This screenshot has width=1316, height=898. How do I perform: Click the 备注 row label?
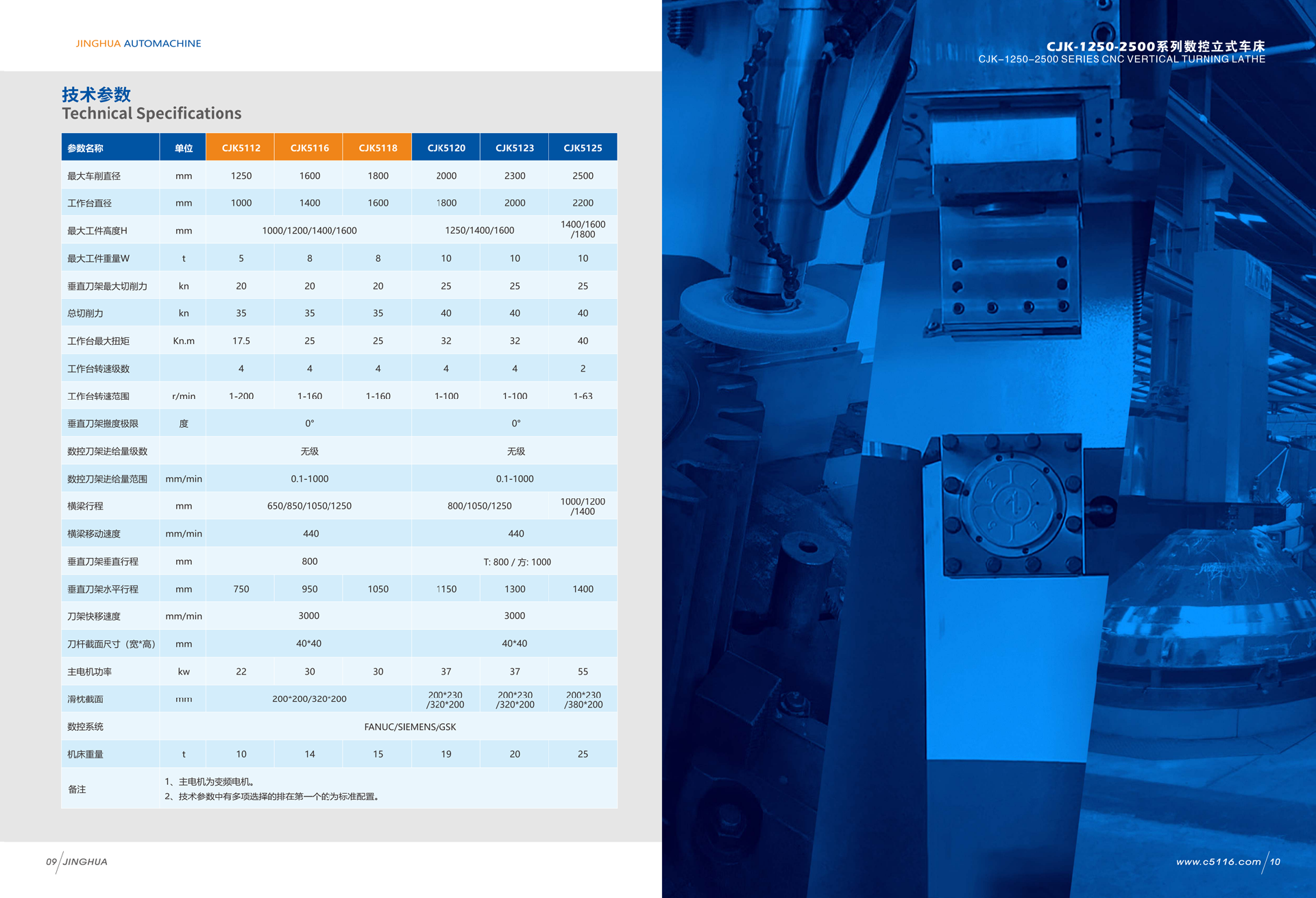[x=77, y=790]
